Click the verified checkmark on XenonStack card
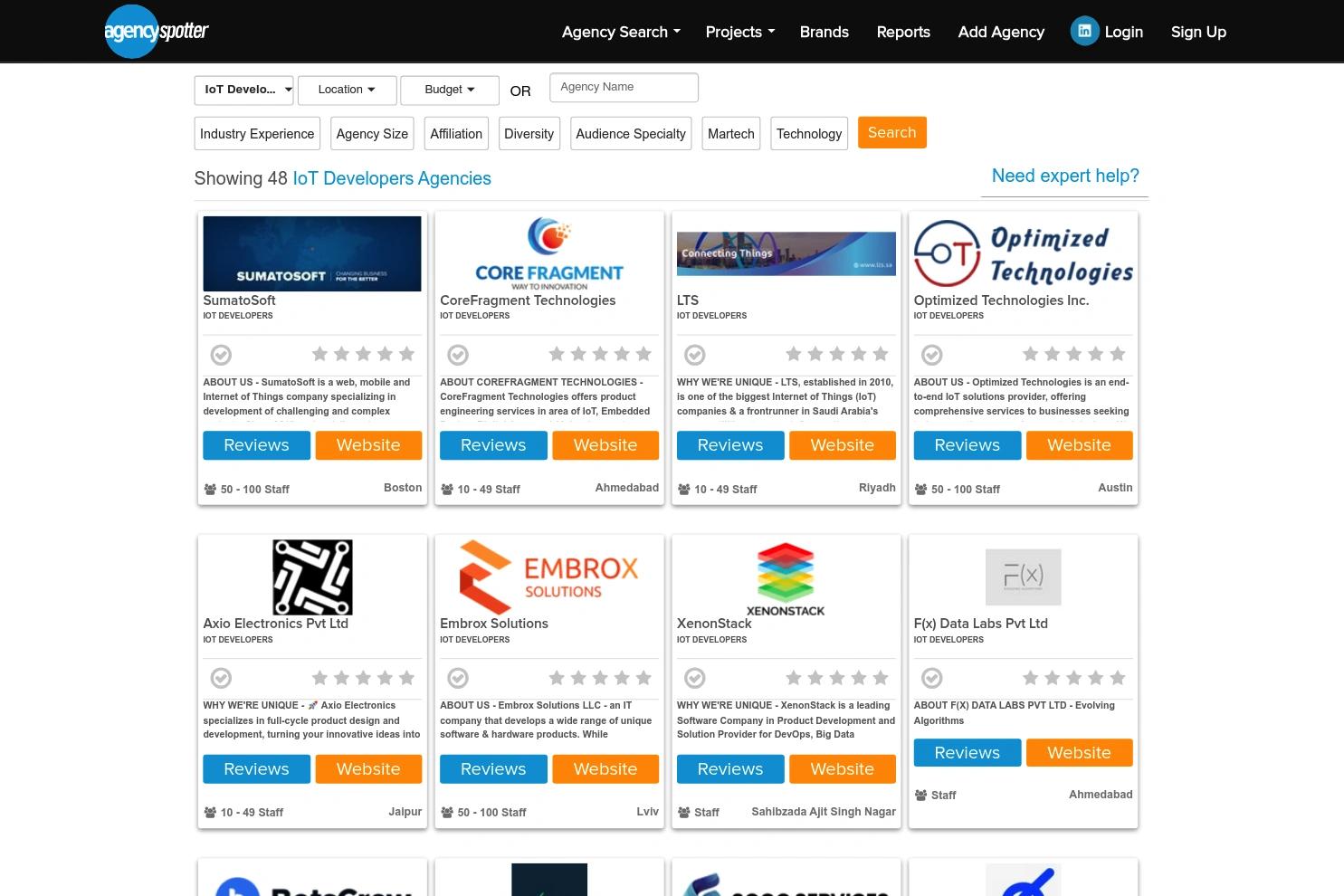This screenshot has width=1344, height=896. [694, 678]
